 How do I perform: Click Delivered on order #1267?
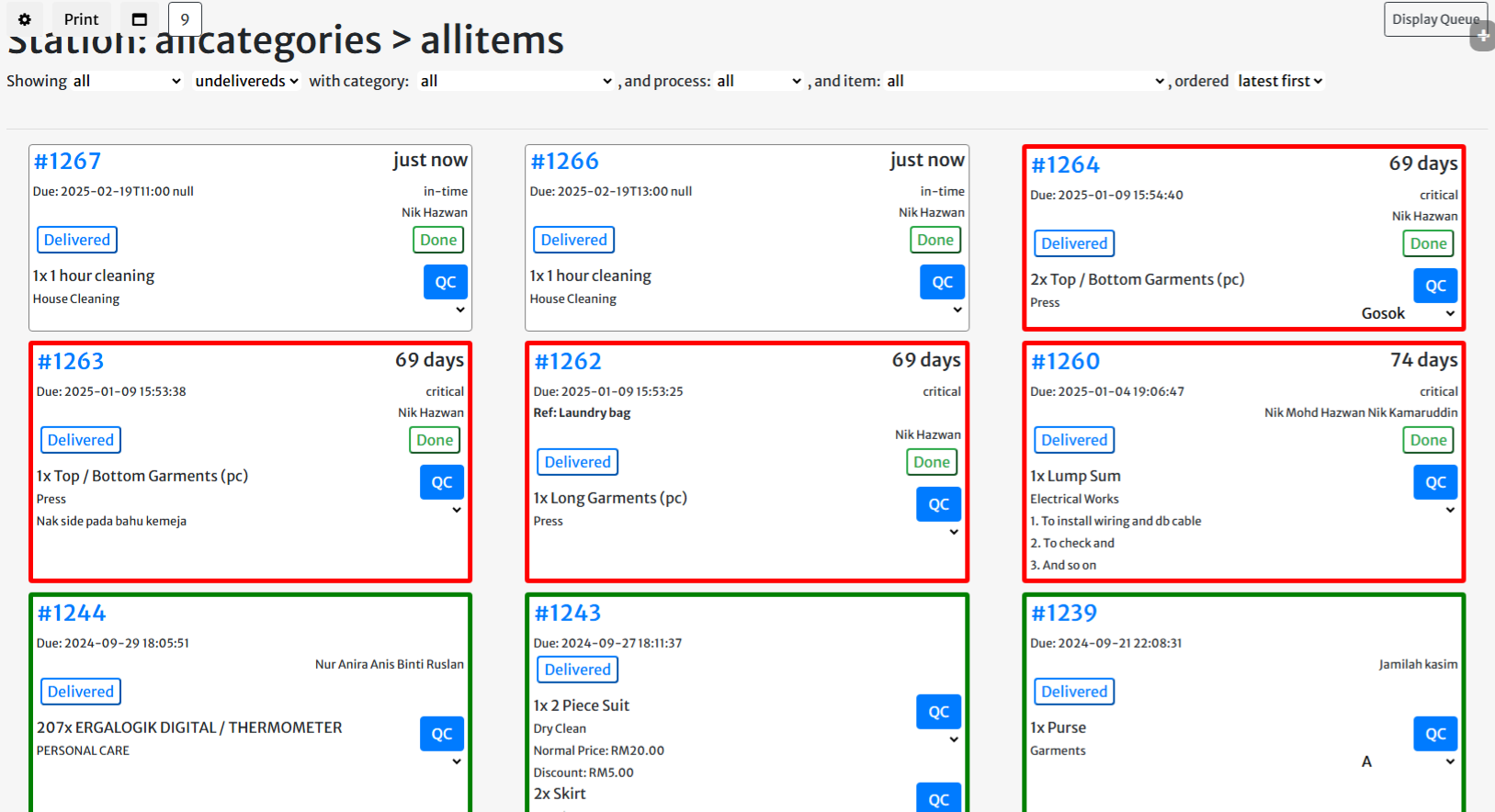77,240
